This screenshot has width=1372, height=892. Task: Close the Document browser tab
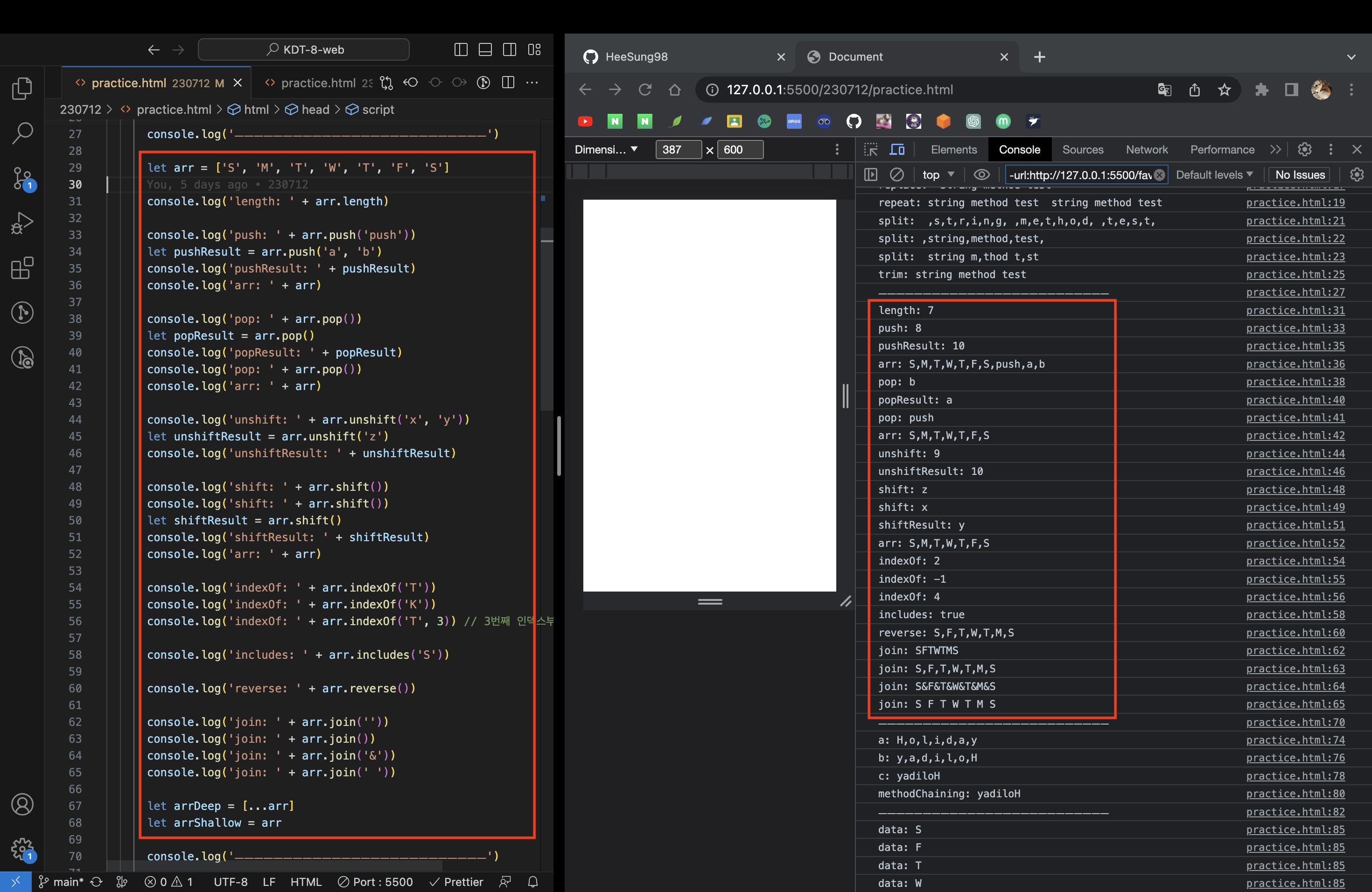click(1004, 56)
